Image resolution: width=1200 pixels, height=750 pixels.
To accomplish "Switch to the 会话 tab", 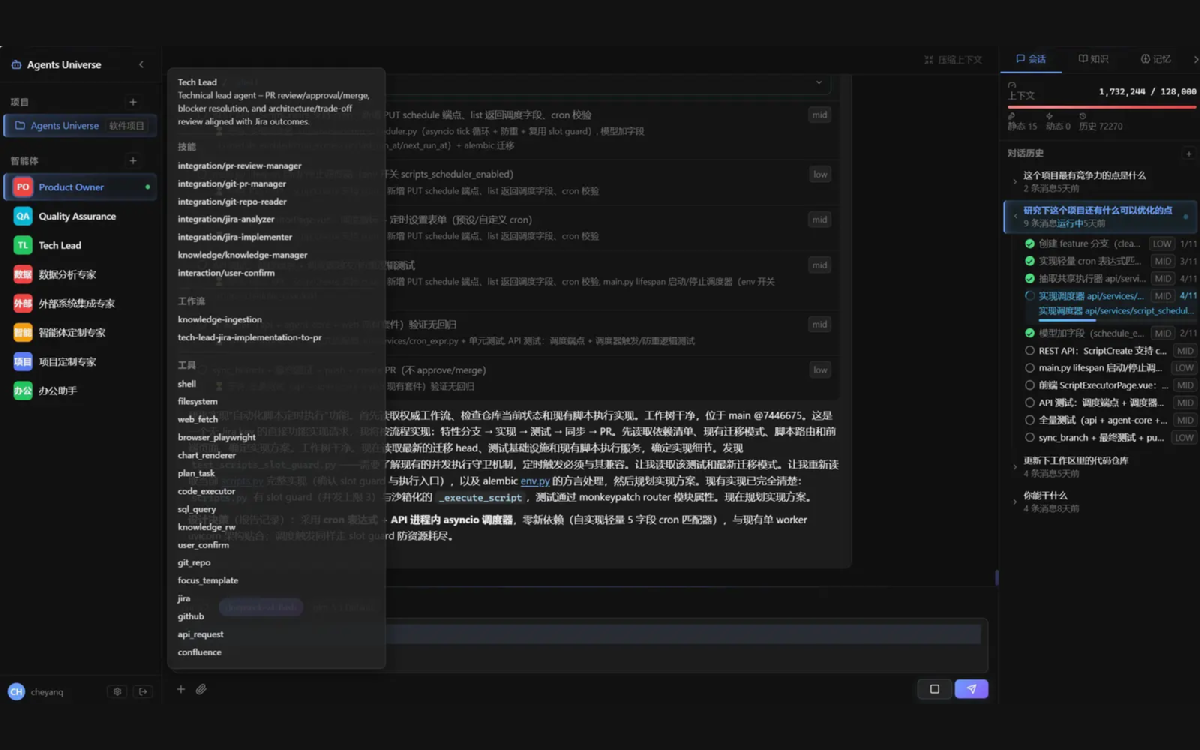I will (1030, 59).
